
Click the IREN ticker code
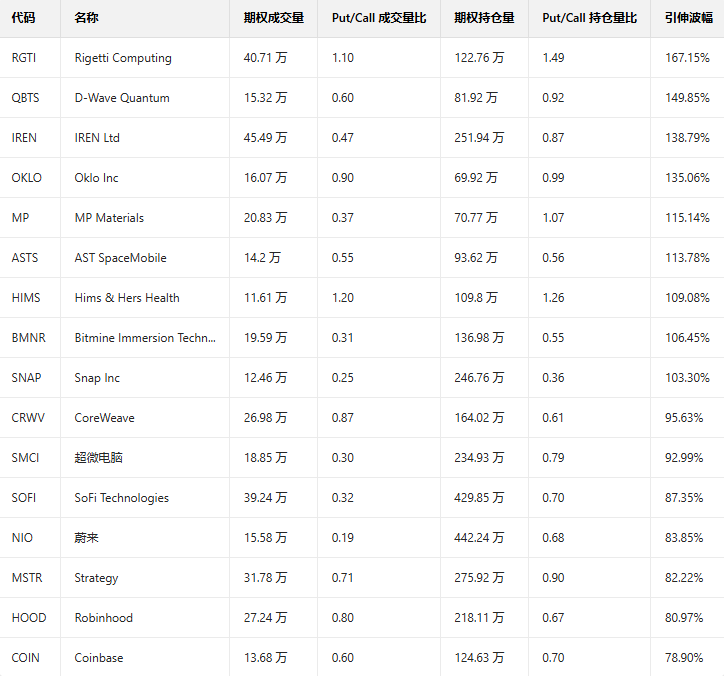[24, 138]
